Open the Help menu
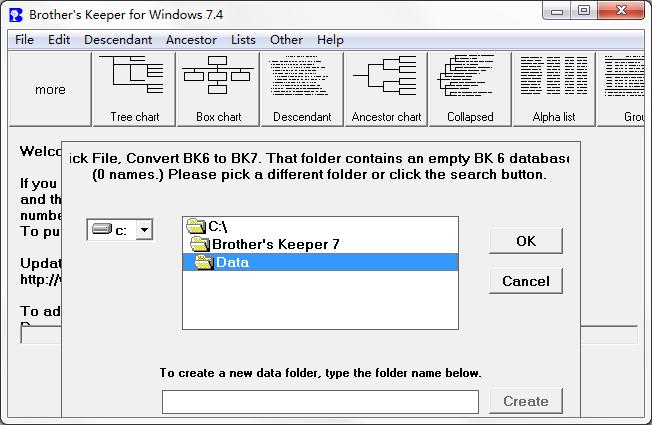This screenshot has width=652, height=425. click(x=330, y=40)
